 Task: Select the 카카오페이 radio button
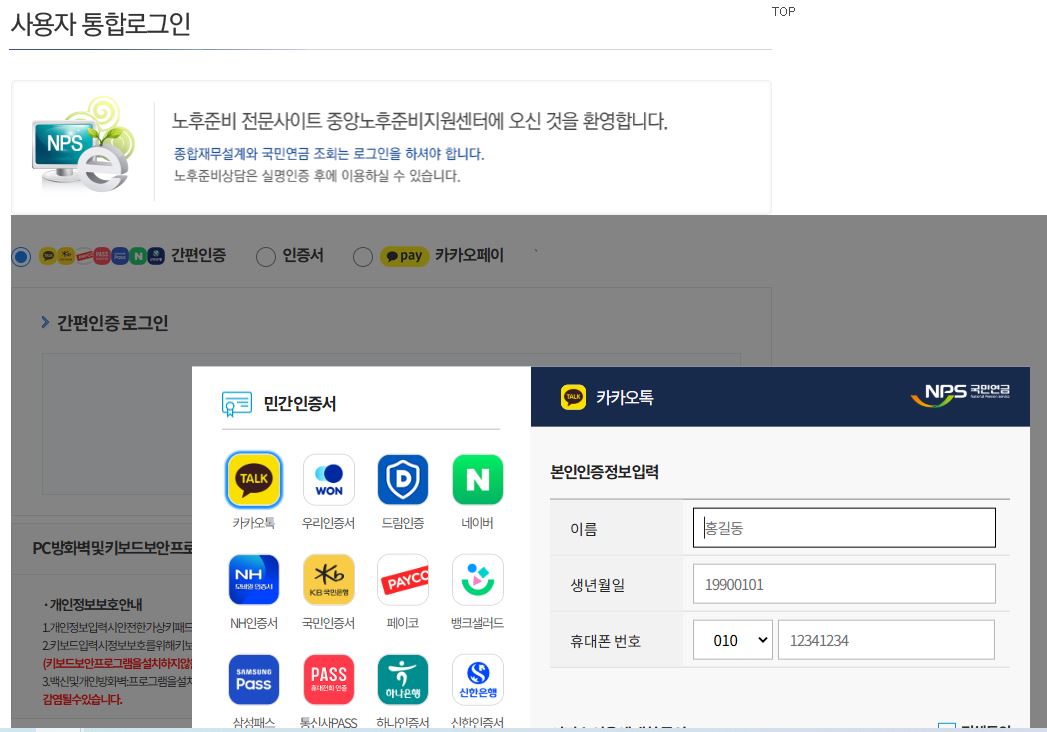[x=363, y=256]
